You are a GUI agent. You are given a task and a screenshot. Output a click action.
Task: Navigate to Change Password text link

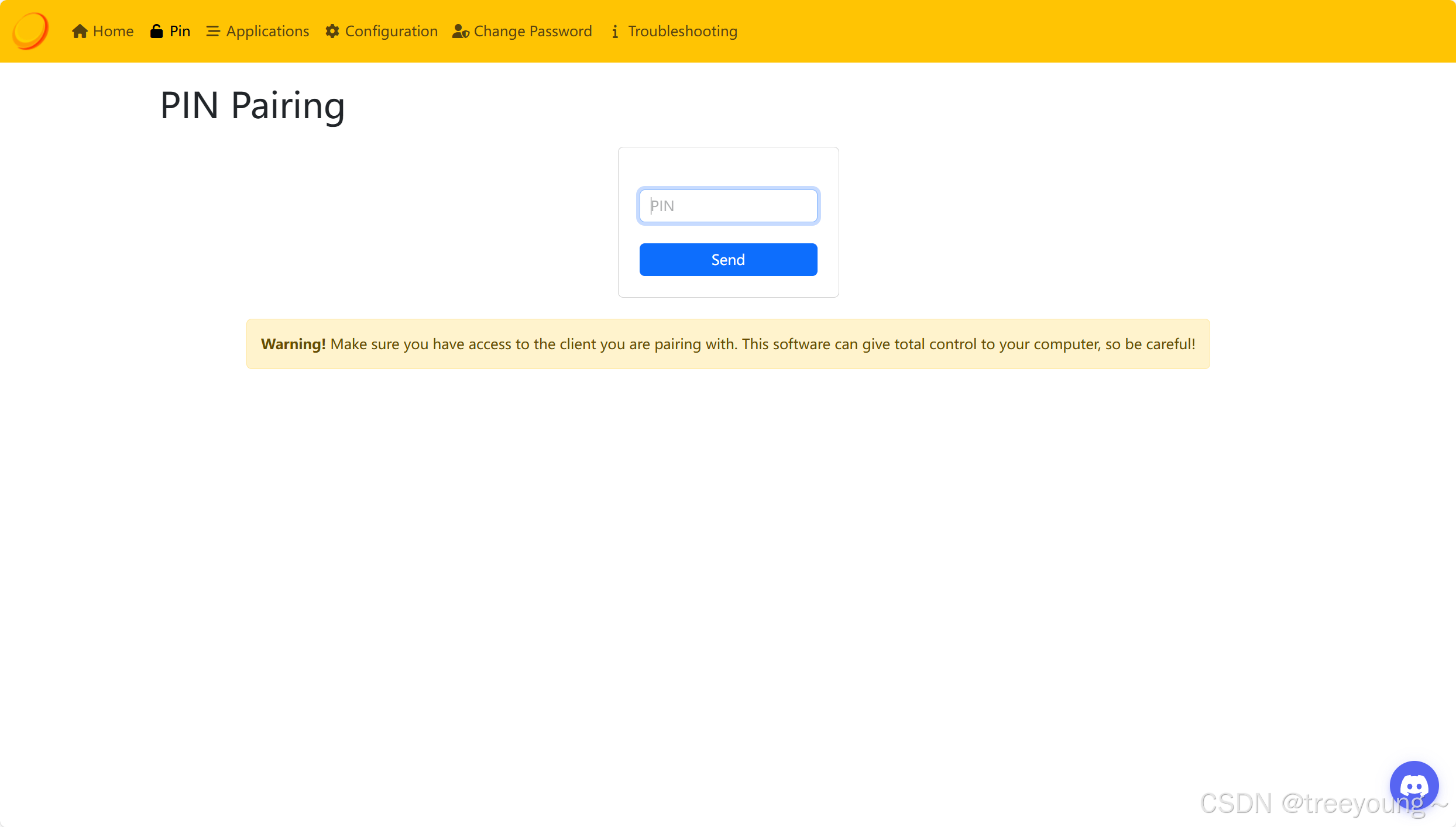533,31
